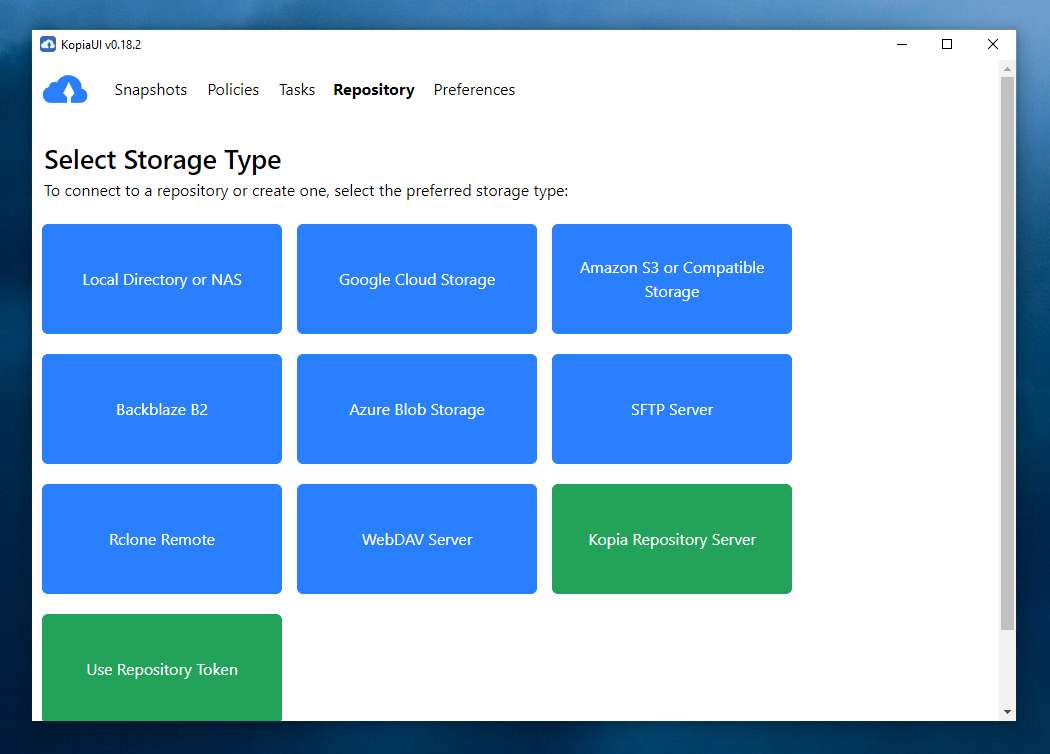Click the scrollbar down arrow

(1007, 712)
